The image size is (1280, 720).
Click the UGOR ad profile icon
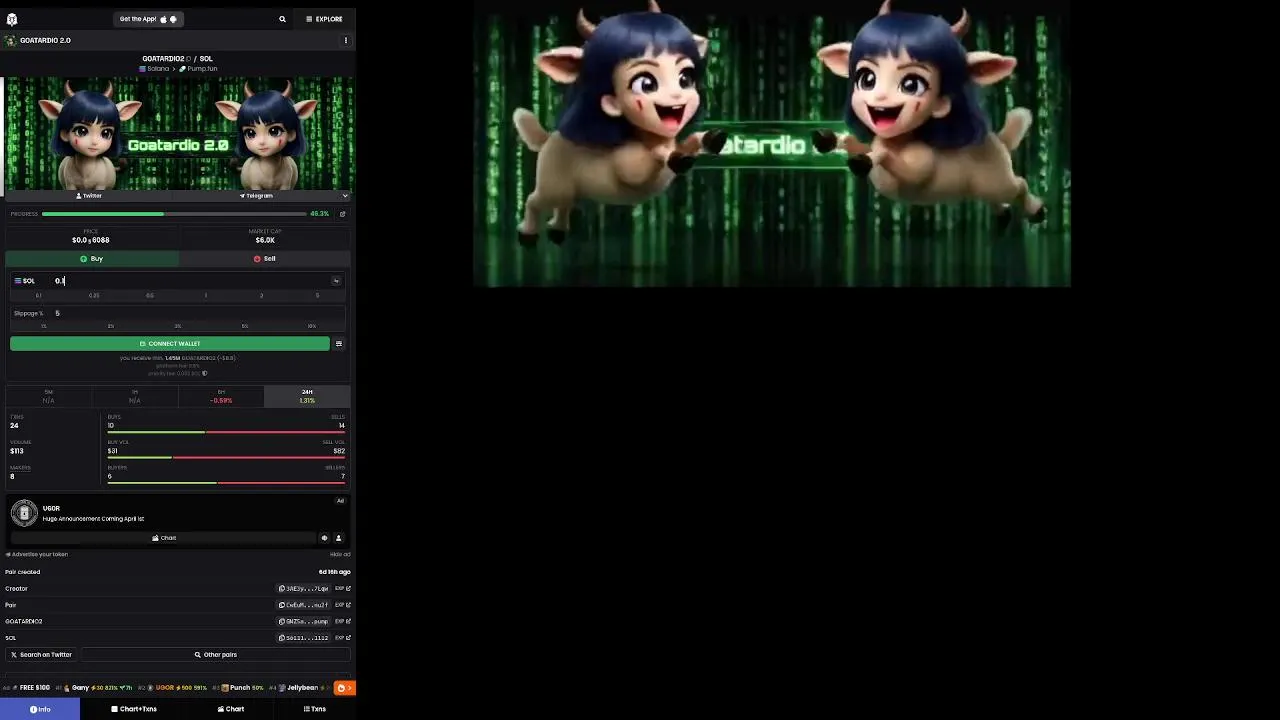338,538
